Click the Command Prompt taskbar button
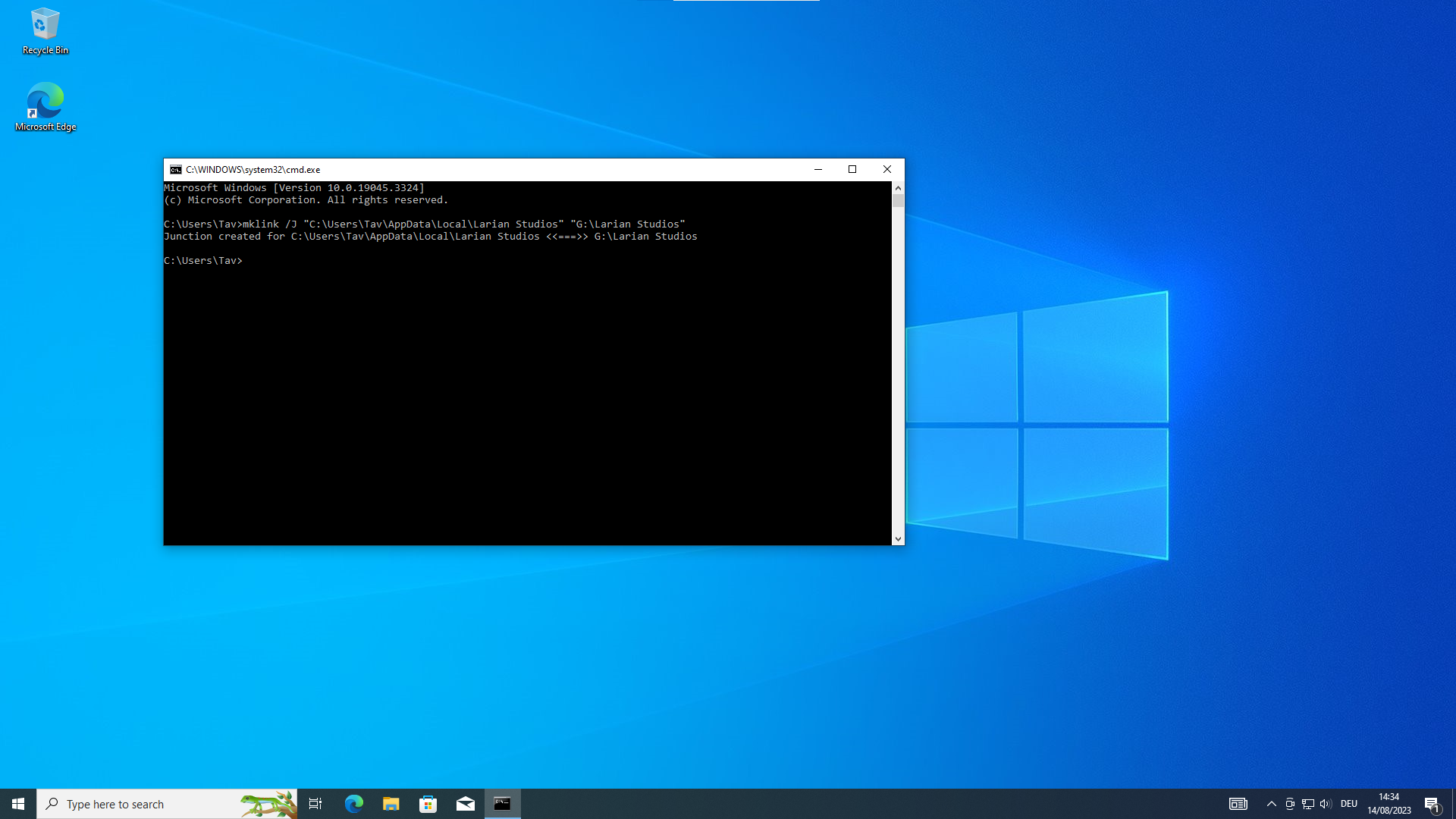1456x819 pixels. pyautogui.click(x=502, y=804)
